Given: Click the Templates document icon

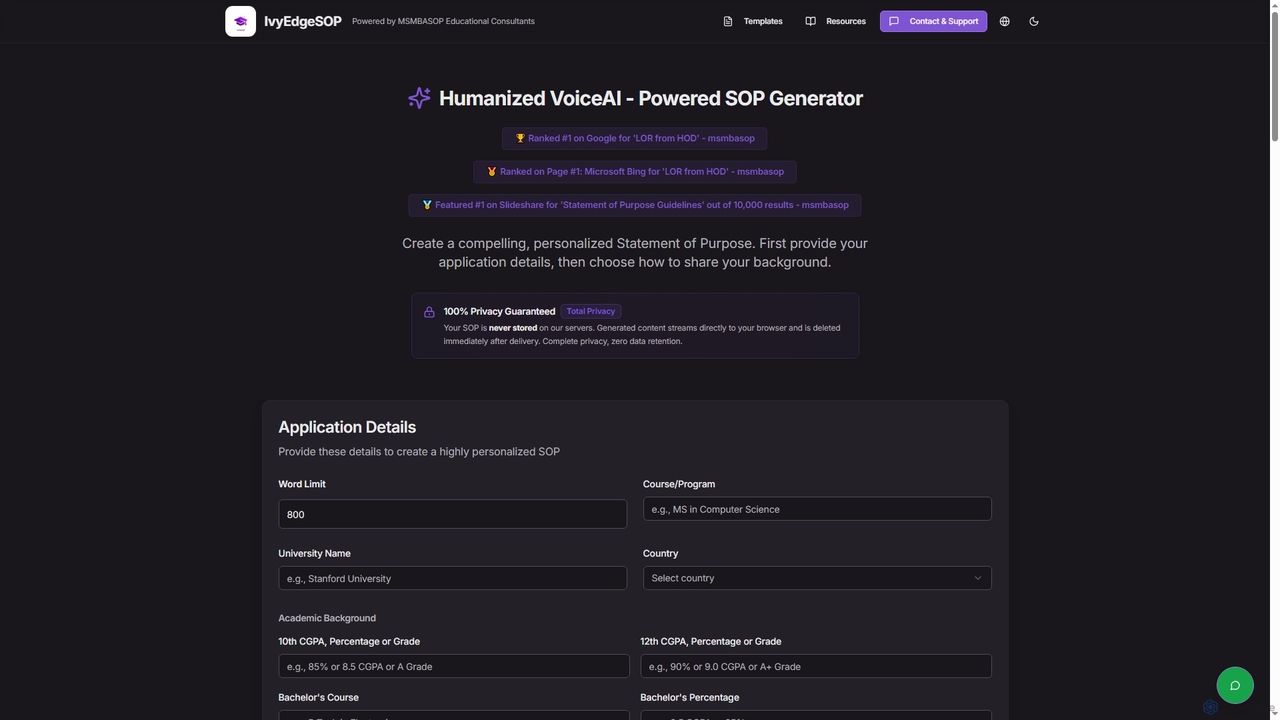Looking at the screenshot, I should pyautogui.click(x=728, y=21).
